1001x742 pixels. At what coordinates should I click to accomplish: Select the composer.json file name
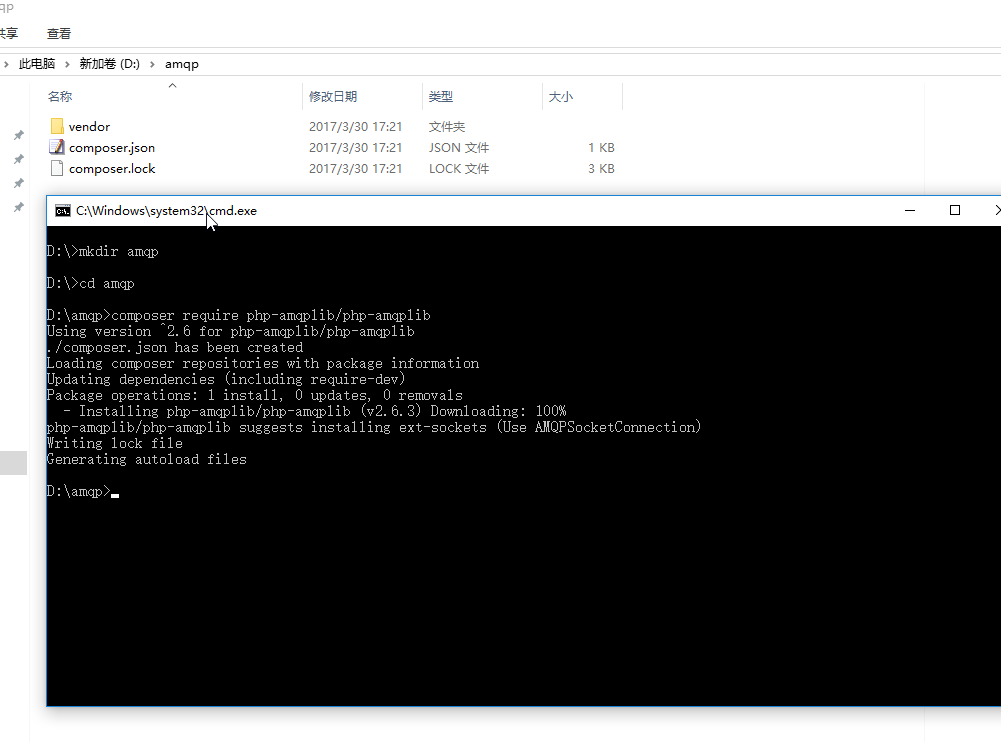coord(112,148)
